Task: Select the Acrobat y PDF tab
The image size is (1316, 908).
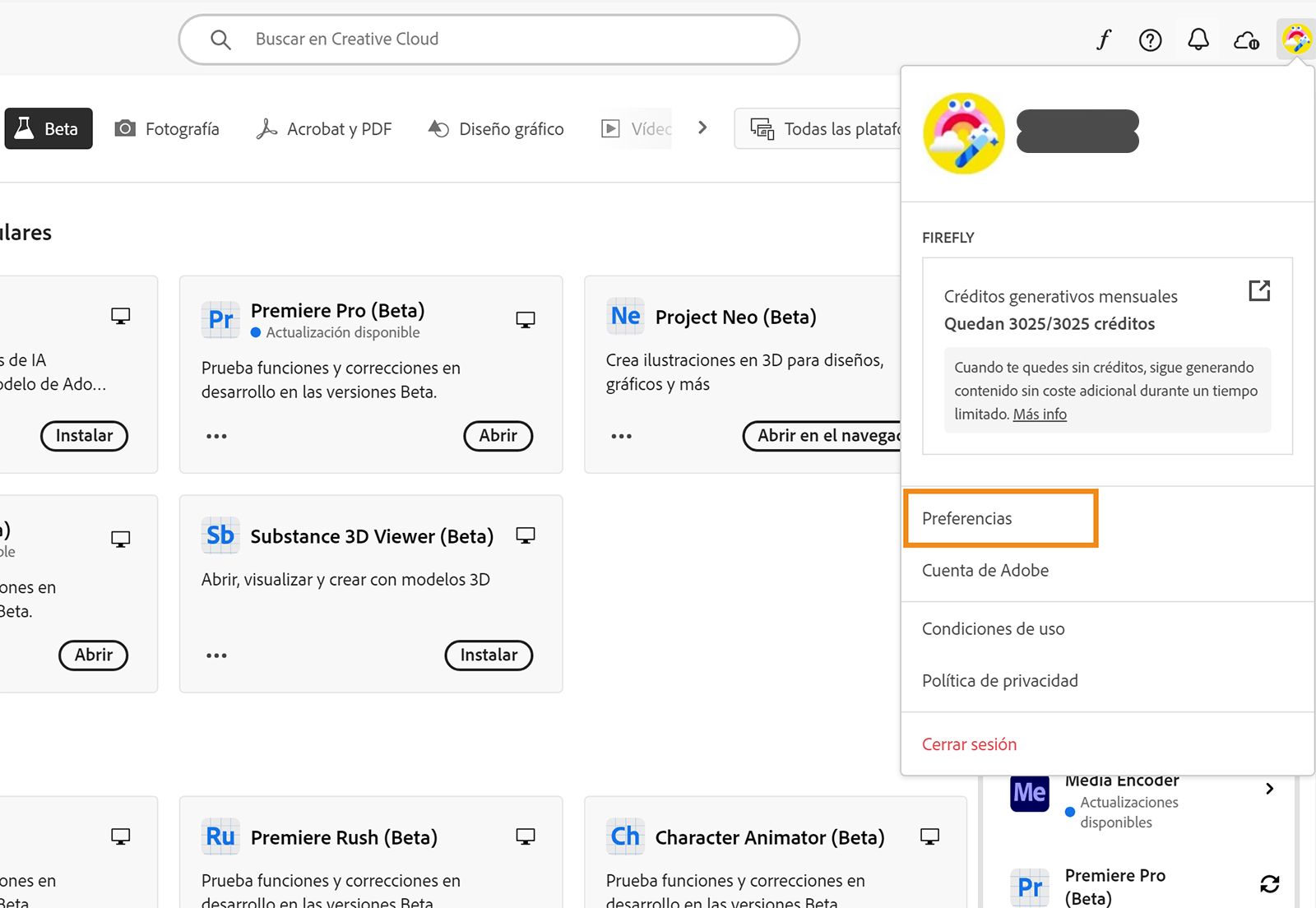Action: point(323,128)
